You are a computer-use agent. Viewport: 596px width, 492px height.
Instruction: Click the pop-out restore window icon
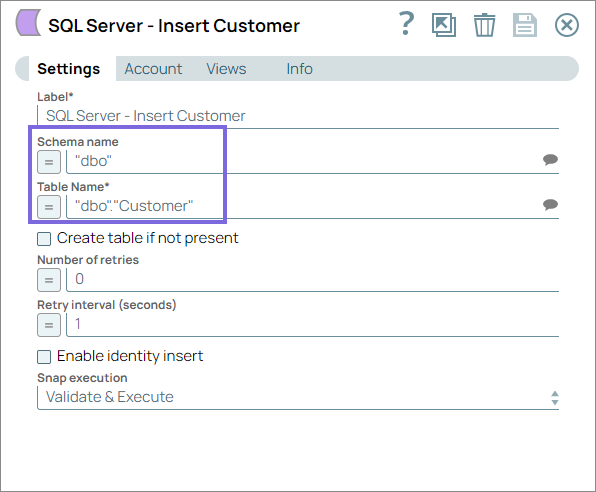pyautogui.click(x=444, y=25)
